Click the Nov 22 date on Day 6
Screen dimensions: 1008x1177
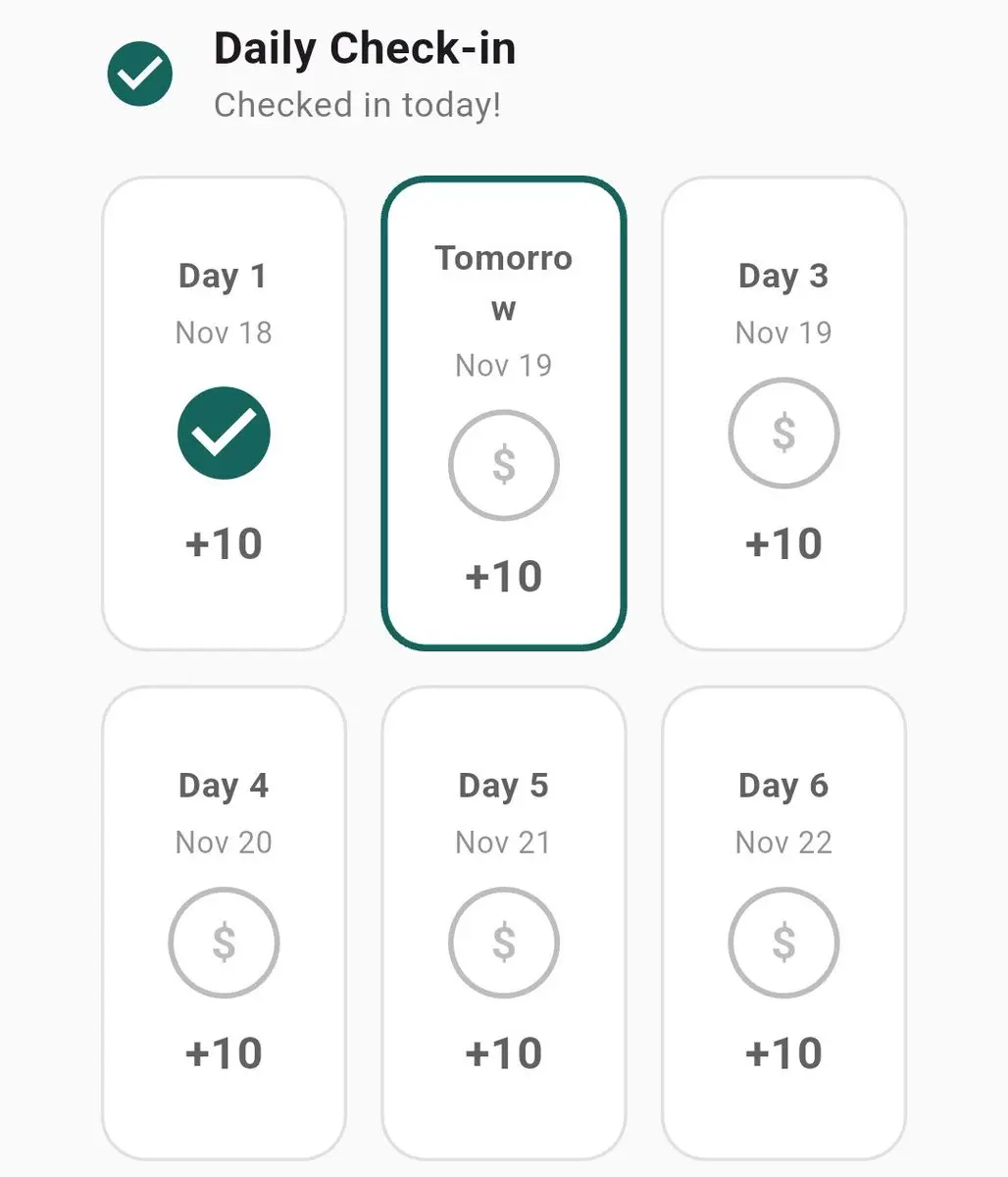782,843
